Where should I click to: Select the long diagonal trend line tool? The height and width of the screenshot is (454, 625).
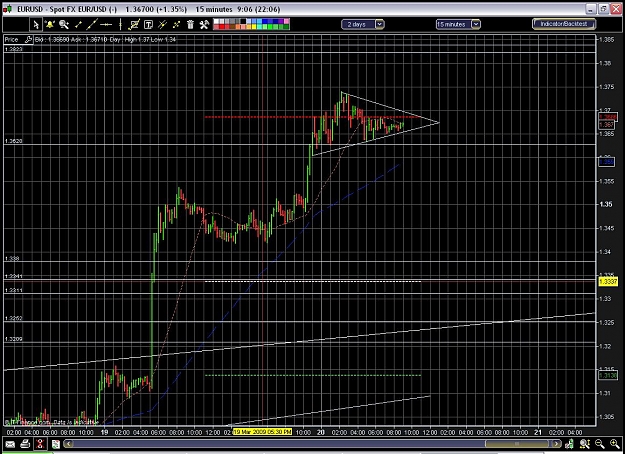point(92,25)
